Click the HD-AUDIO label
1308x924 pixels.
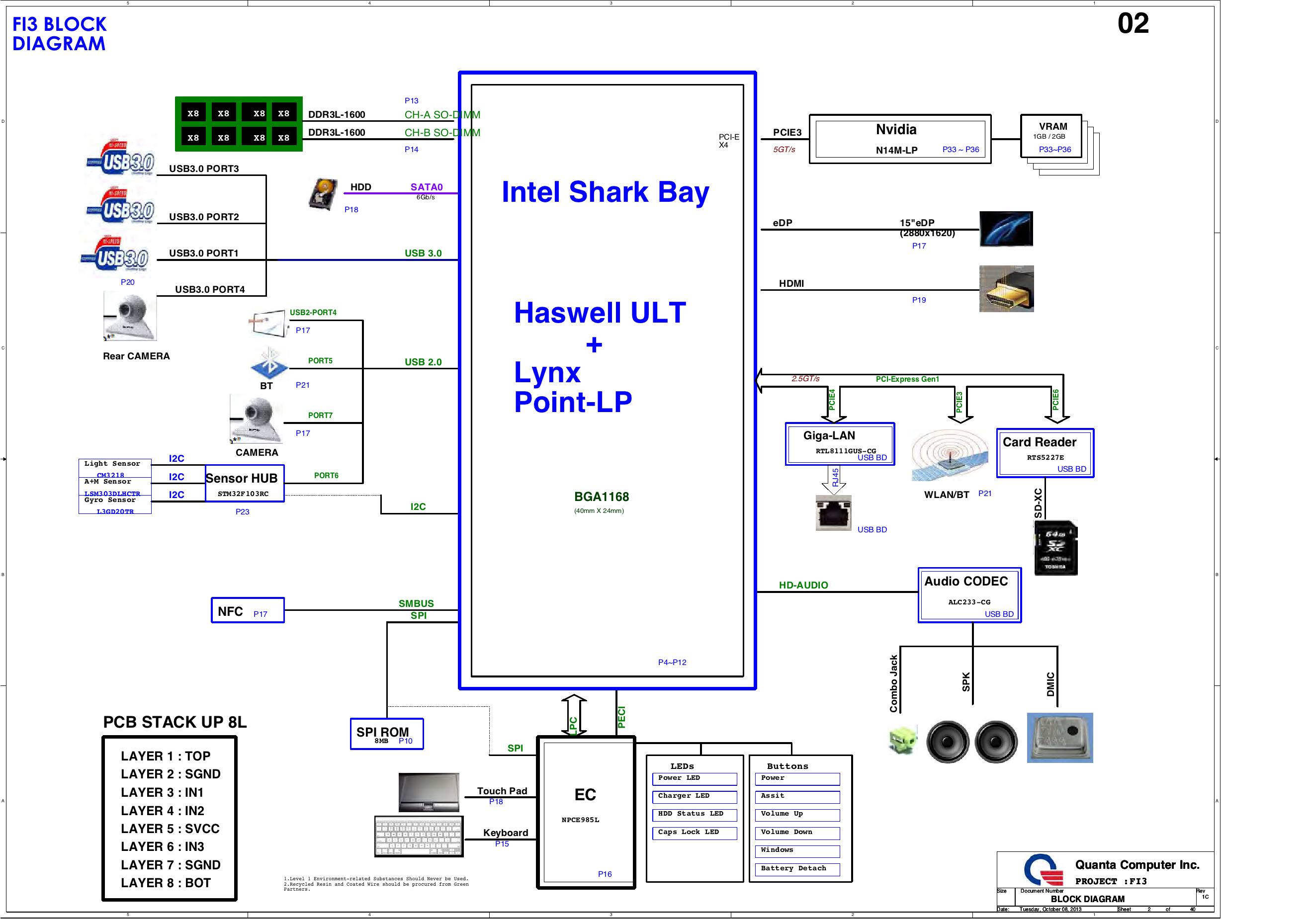(803, 585)
